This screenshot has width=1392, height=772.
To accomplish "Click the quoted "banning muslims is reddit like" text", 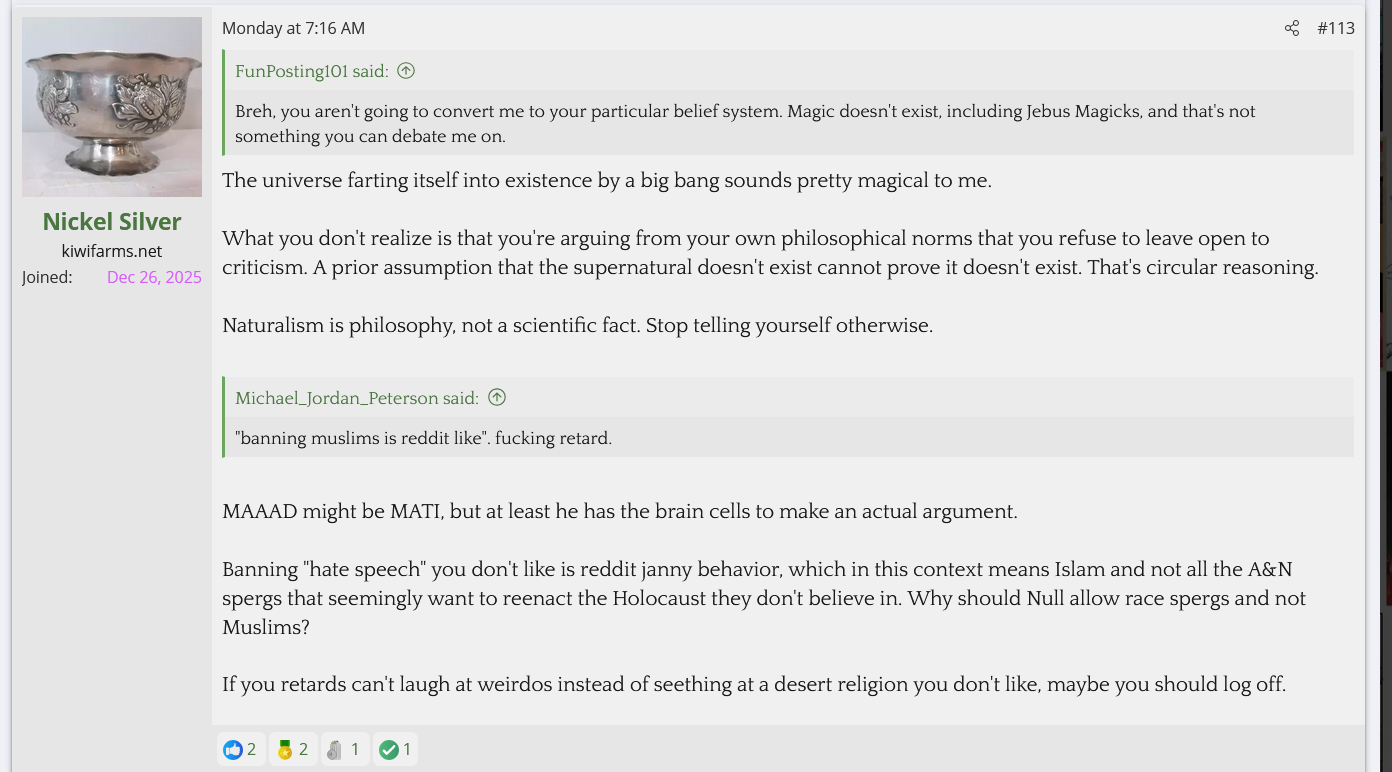I will (x=423, y=438).
